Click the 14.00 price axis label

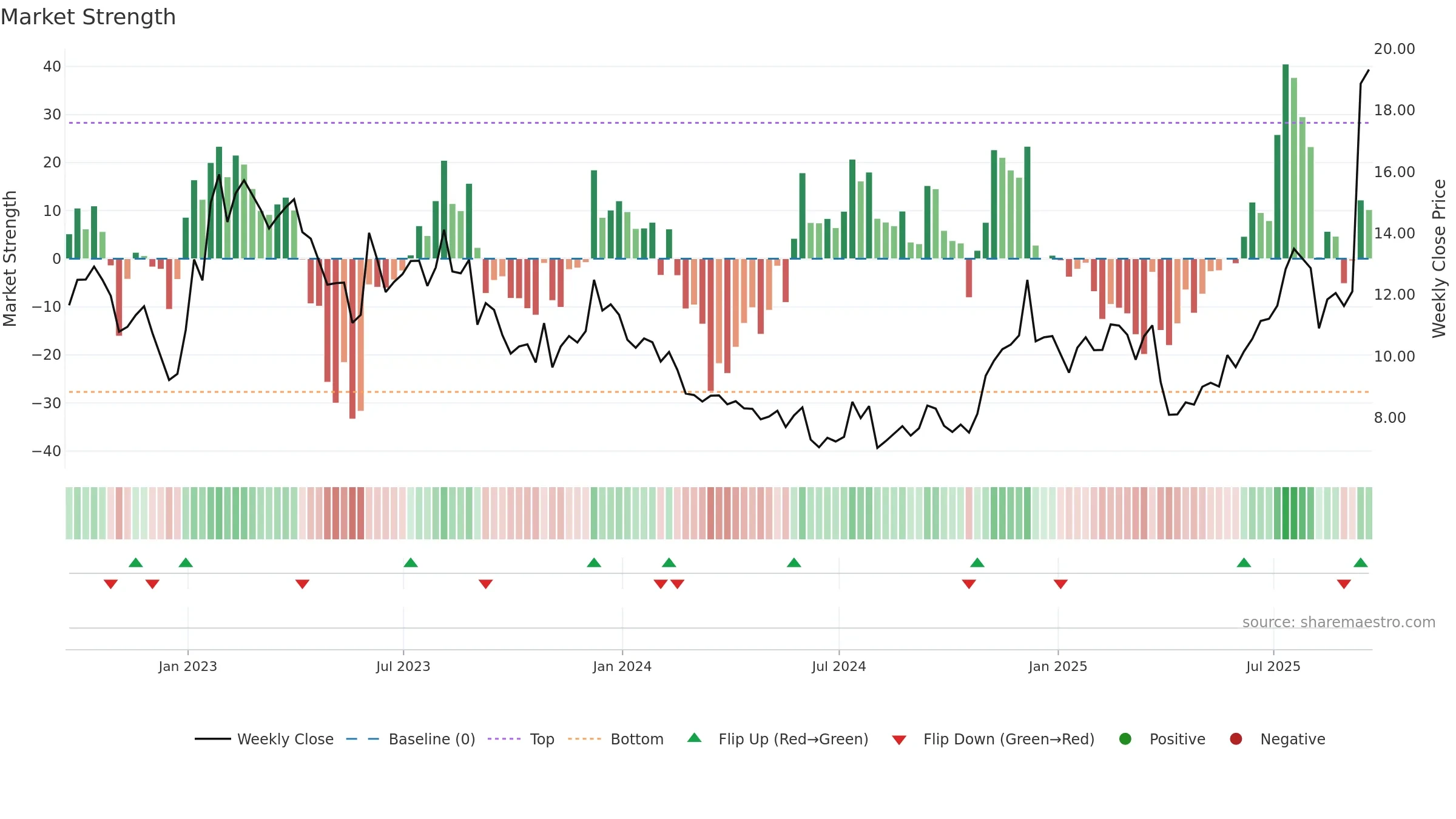click(1394, 233)
